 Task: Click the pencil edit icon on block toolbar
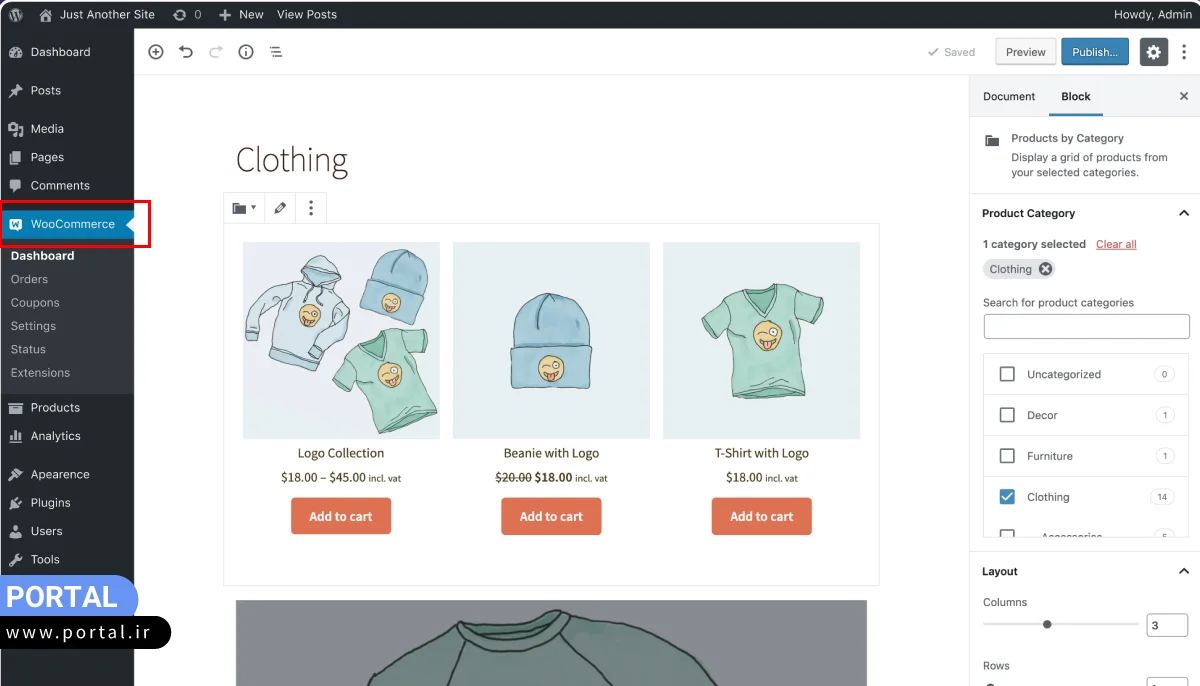tap(280, 208)
